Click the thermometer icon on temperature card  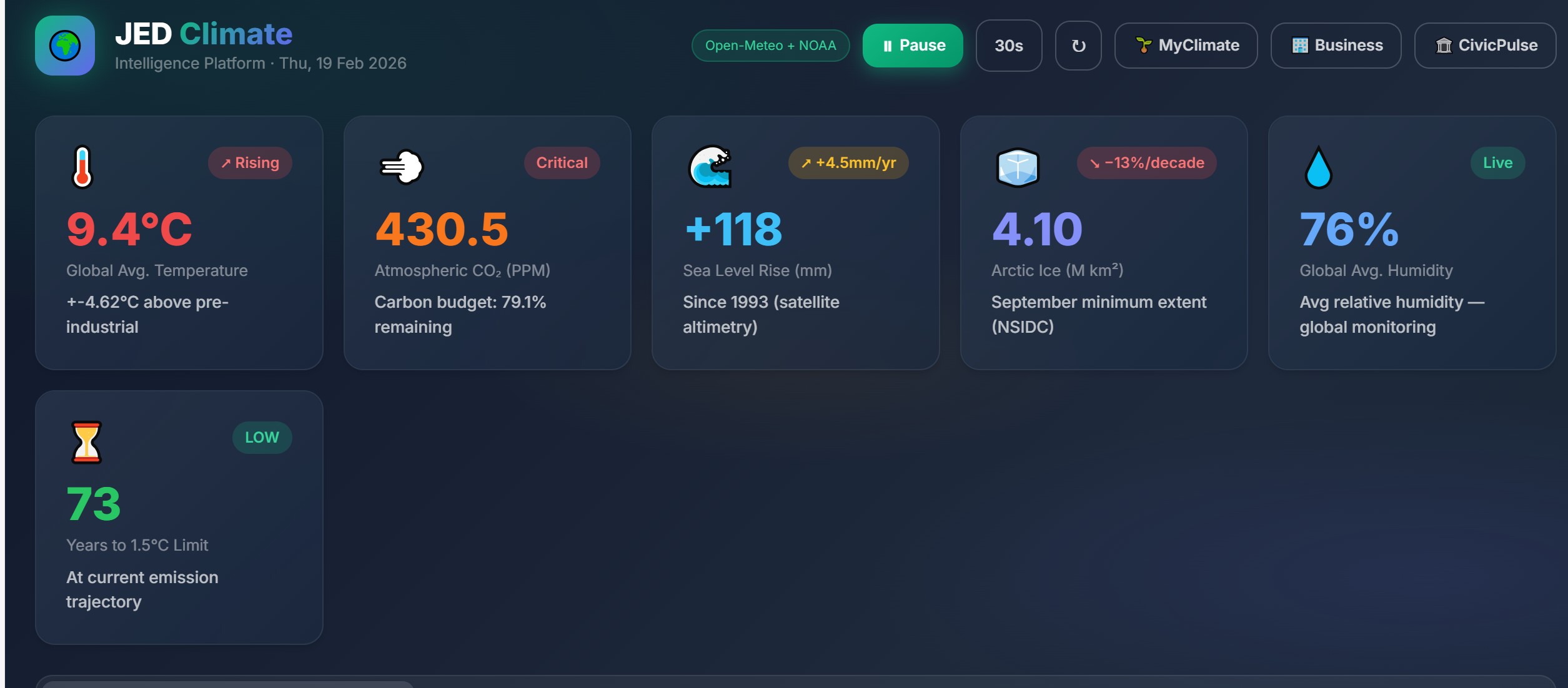82,167
